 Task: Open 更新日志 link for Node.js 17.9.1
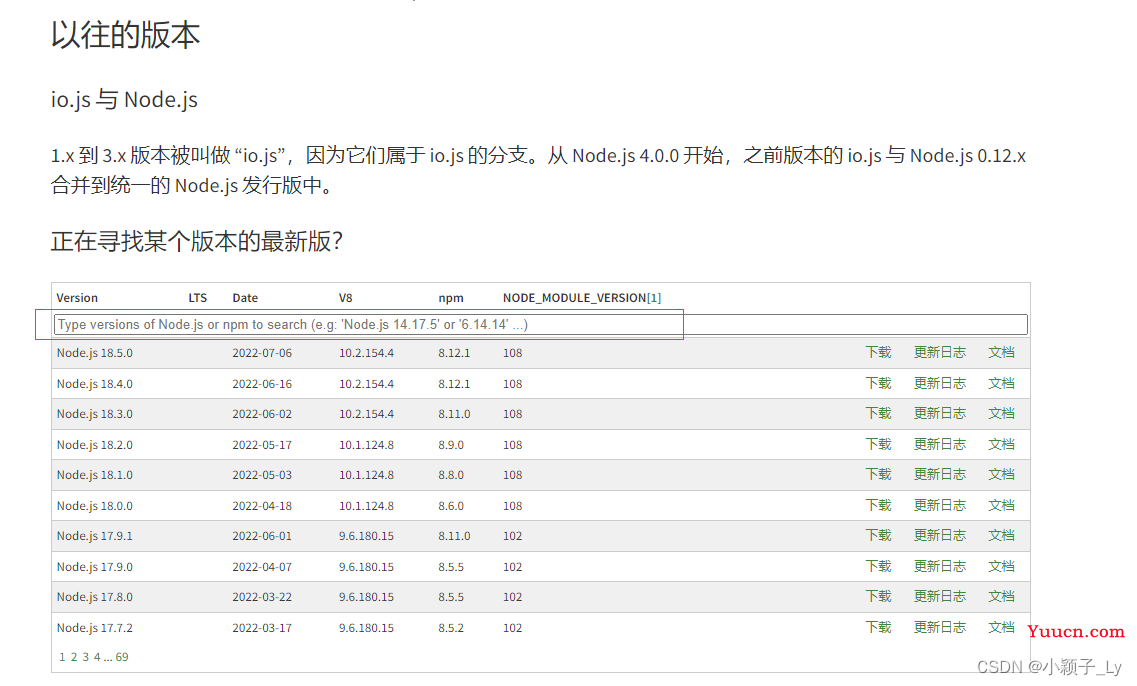[940, 535]
